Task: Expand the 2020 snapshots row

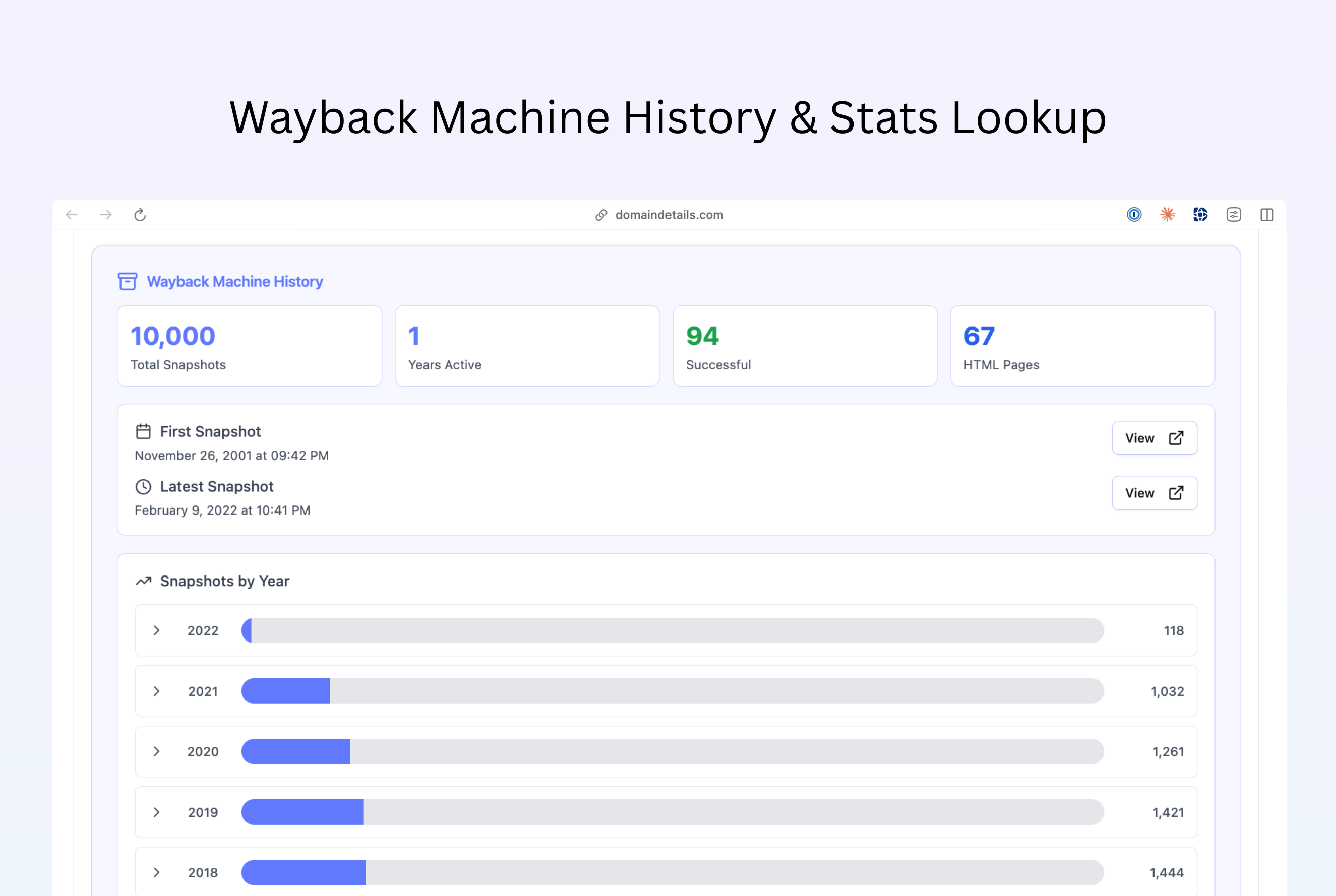Action: coord(156,751)
